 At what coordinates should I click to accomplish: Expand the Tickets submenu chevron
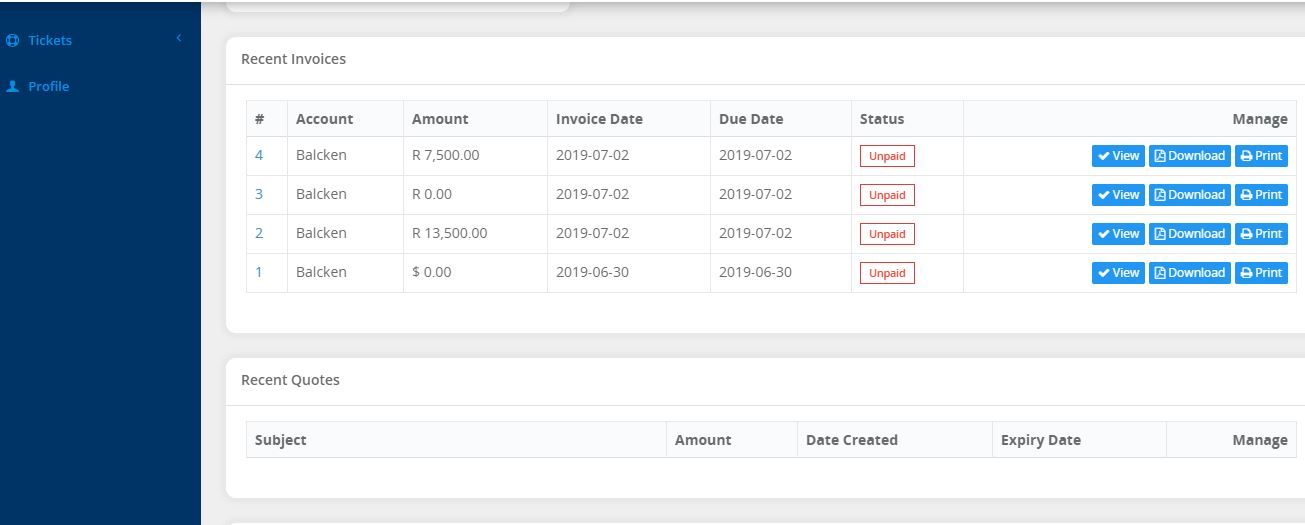(179, 39)
